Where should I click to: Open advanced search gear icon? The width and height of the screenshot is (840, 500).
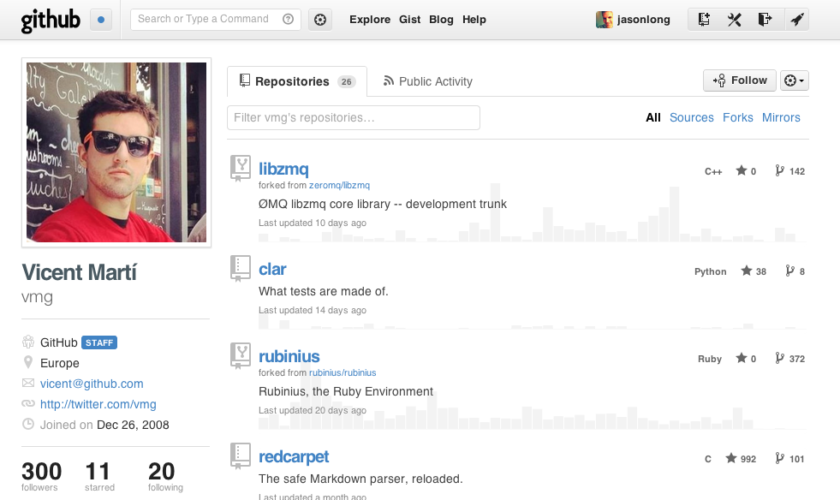[320, 19]
